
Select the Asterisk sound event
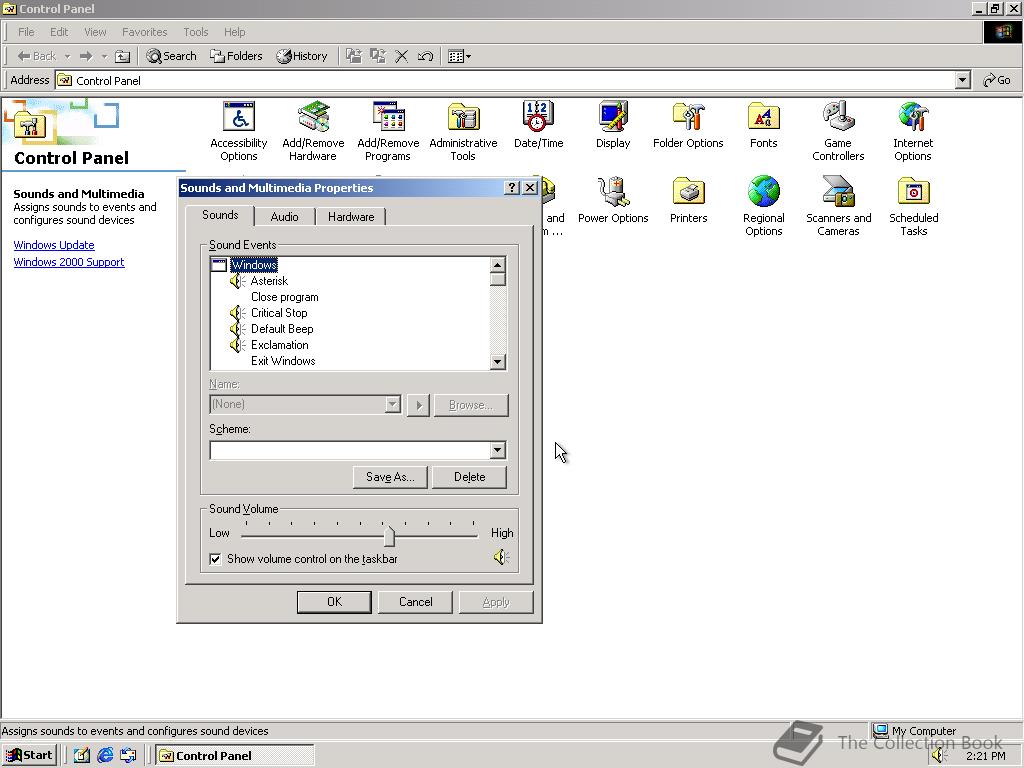269,281
